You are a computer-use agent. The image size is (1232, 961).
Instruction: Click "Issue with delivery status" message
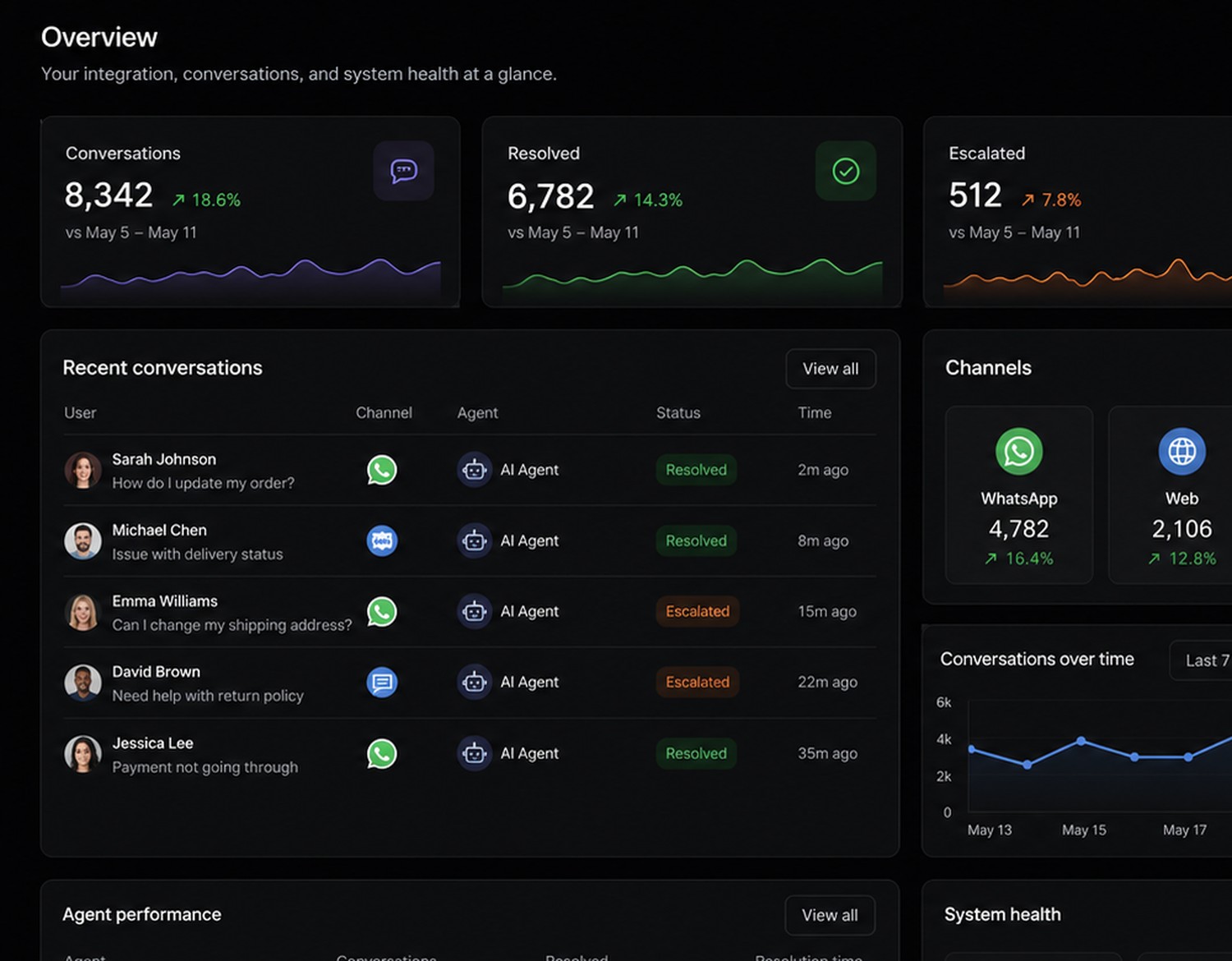[197, 554]
